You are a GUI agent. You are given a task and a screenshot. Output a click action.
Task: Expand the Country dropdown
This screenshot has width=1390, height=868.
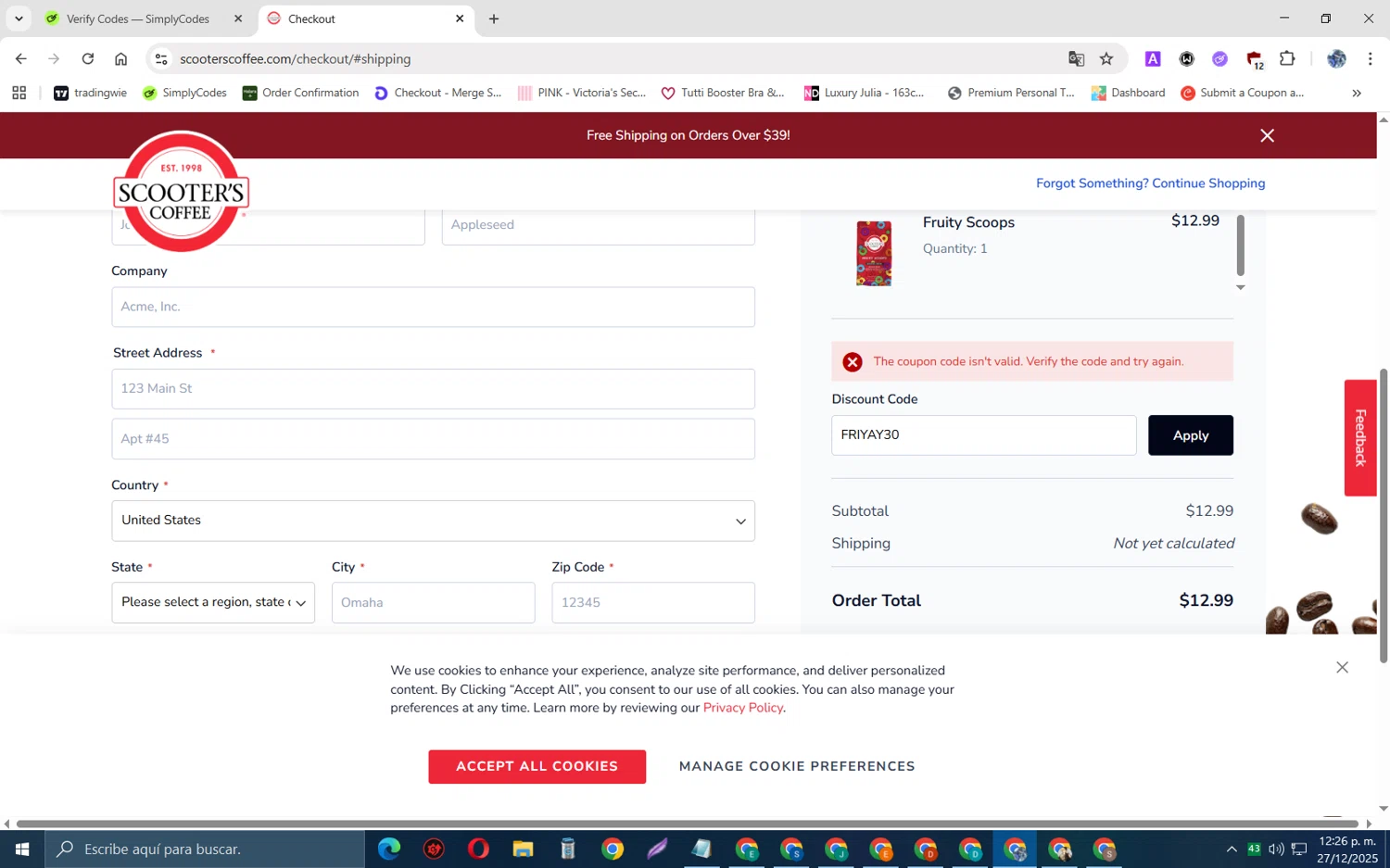[x=433, y=521]
